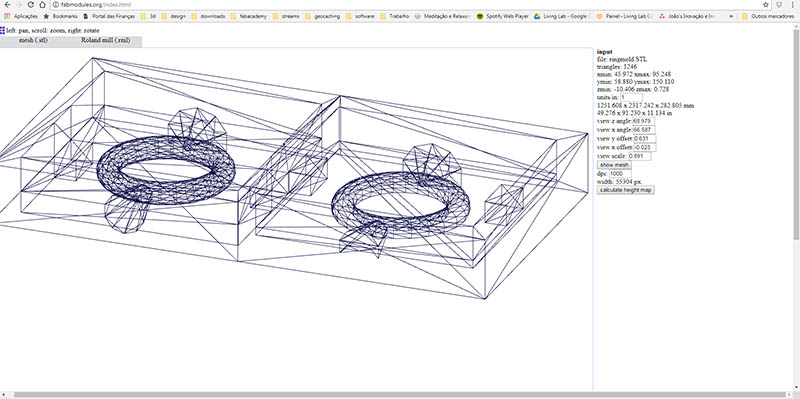
Task: Click the show mesh button
Action: pyautogui.click(x=614, y=165)
